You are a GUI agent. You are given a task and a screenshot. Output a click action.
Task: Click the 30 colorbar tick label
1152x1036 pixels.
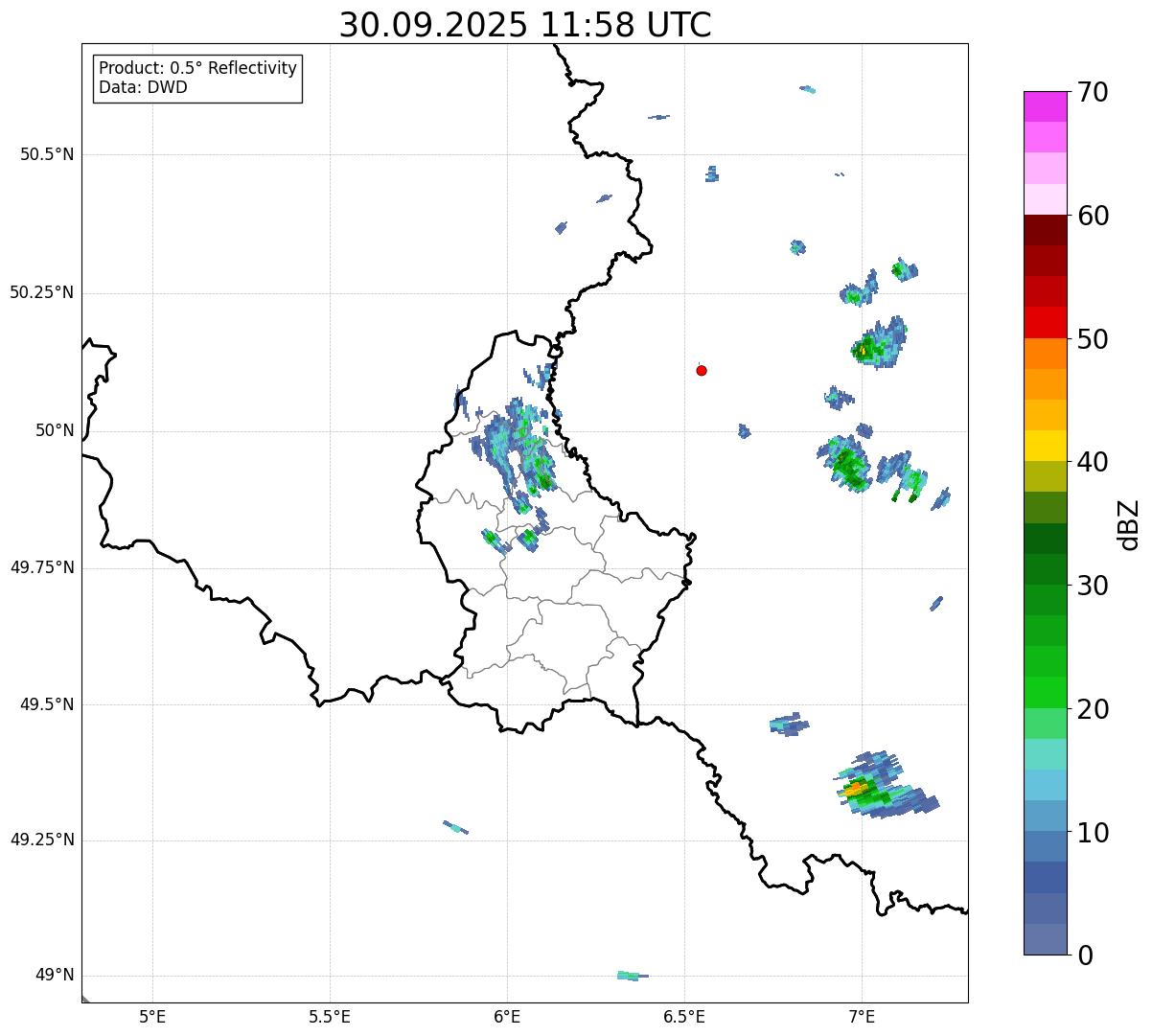coord(1093,586)
